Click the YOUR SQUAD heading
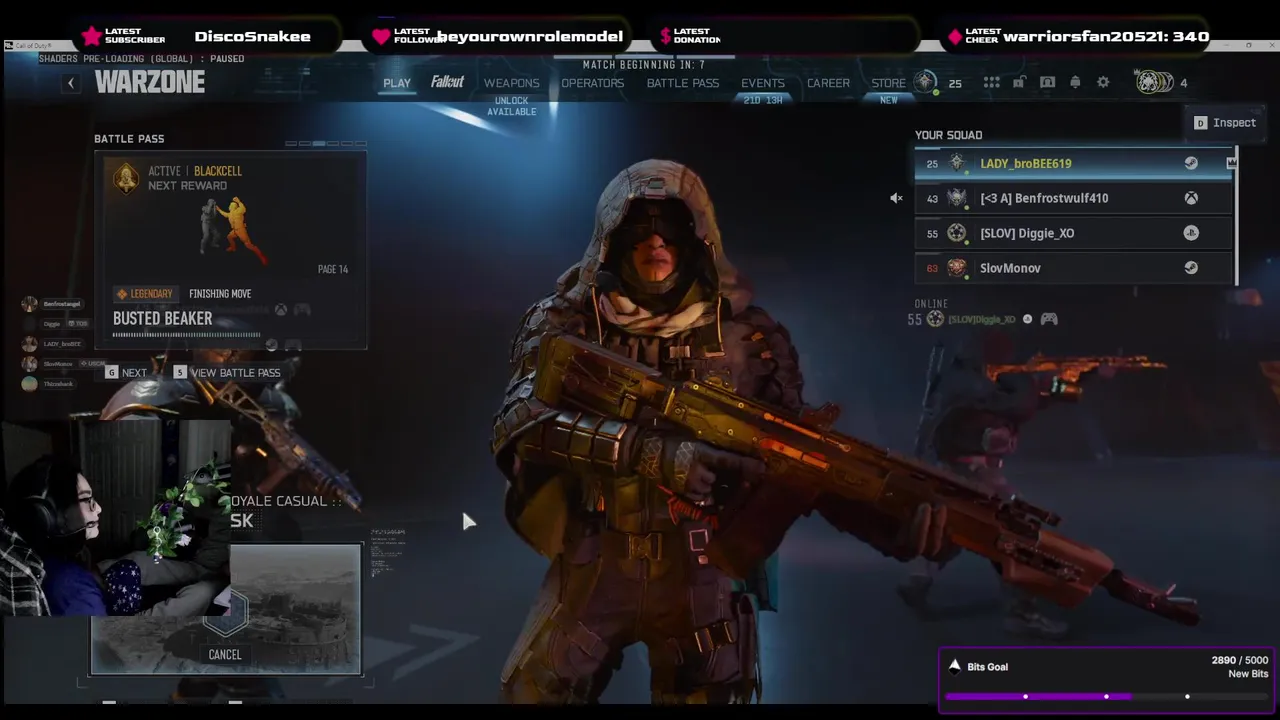This screenshot has width=1280, height=720. click(948, 135)
